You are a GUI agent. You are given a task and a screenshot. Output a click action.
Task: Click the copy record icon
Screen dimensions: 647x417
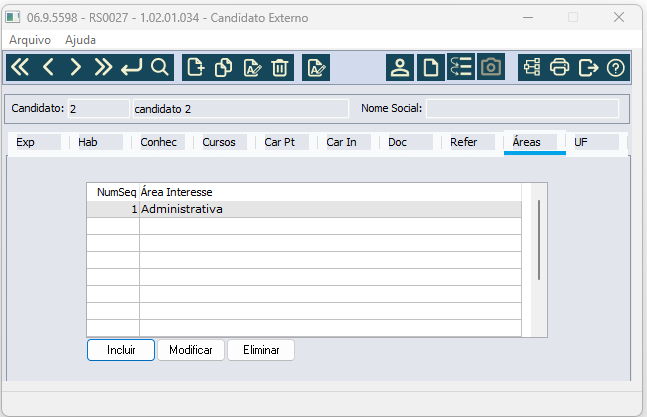(x=224, y=67)
